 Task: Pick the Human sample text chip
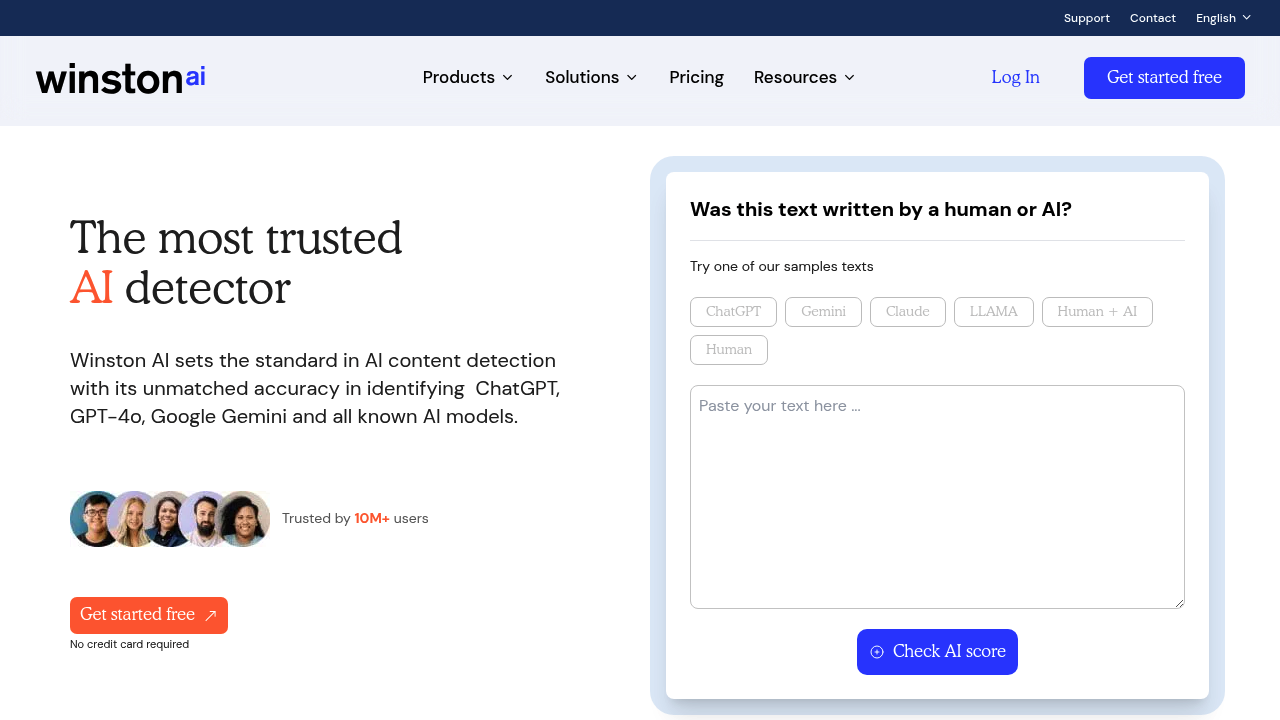pos(728,350)
